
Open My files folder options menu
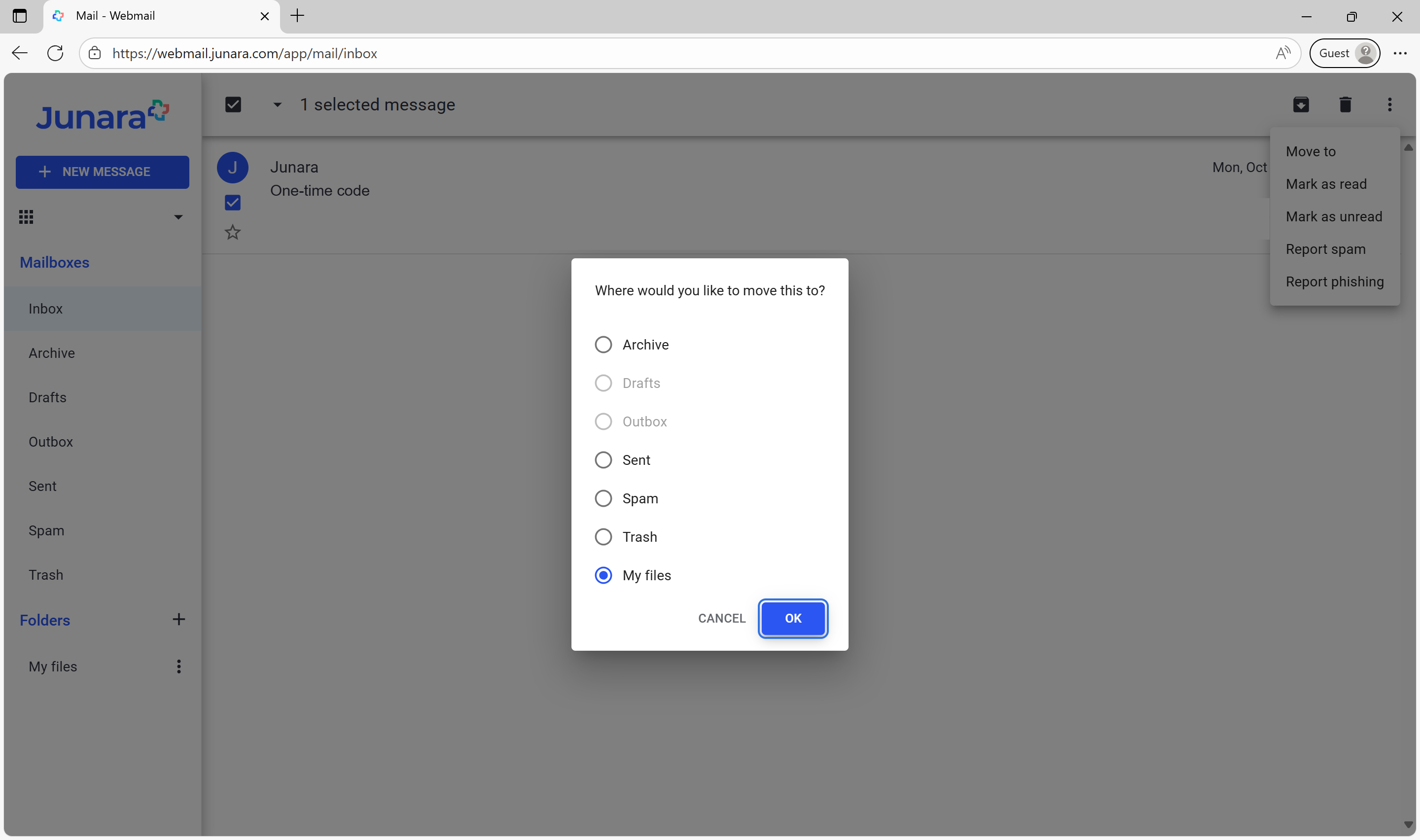click(179, 666)
